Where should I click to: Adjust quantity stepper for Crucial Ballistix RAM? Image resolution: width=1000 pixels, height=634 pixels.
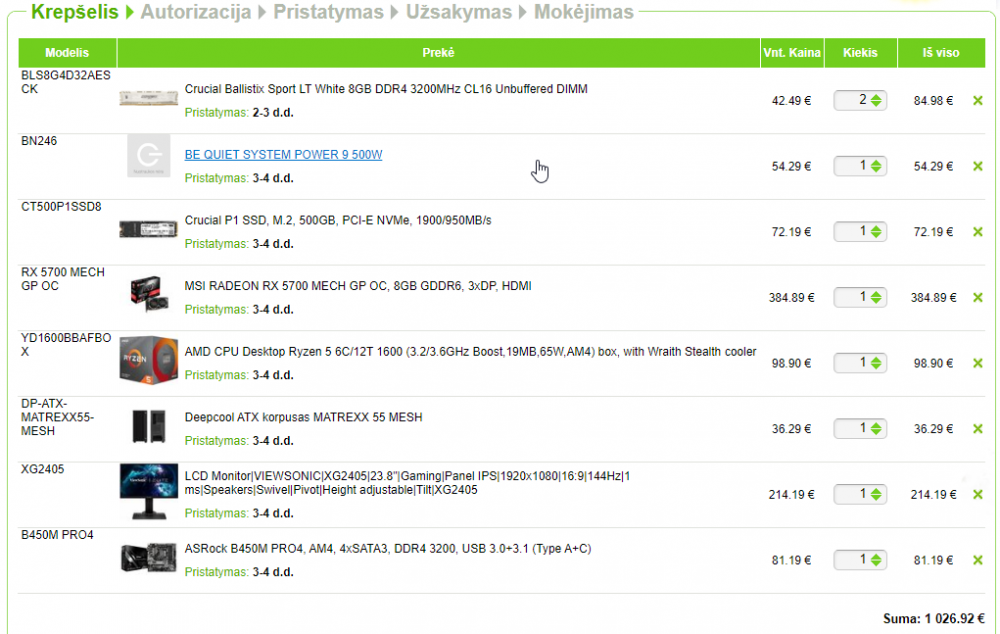click(876, 101)
